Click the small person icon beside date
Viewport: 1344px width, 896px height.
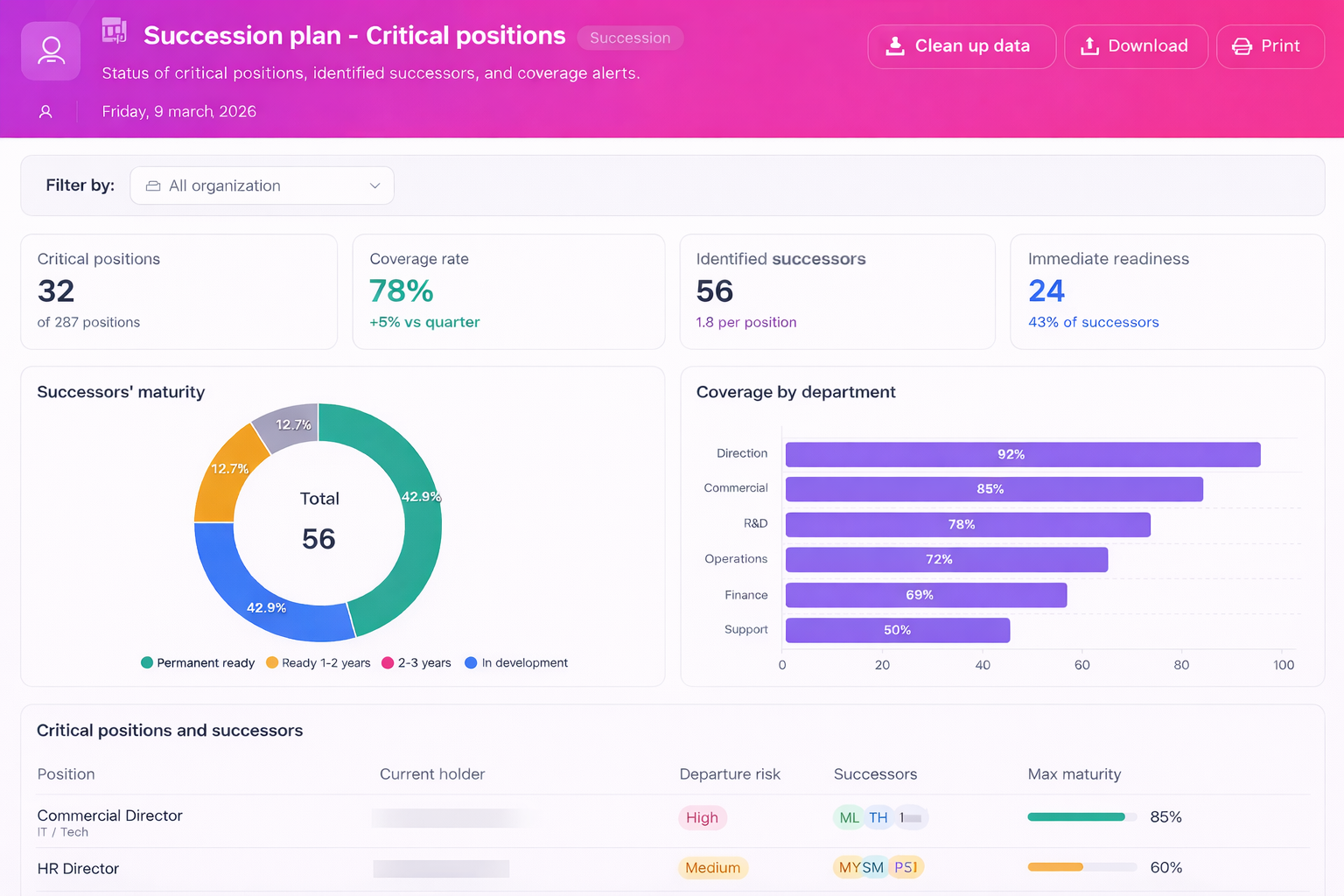pos(45,112)
